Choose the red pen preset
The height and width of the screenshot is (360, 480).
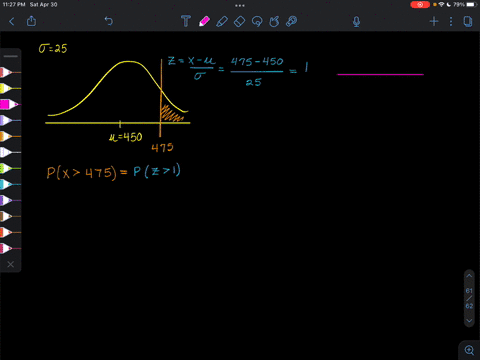pyautogui.click(x=10, y=72)
